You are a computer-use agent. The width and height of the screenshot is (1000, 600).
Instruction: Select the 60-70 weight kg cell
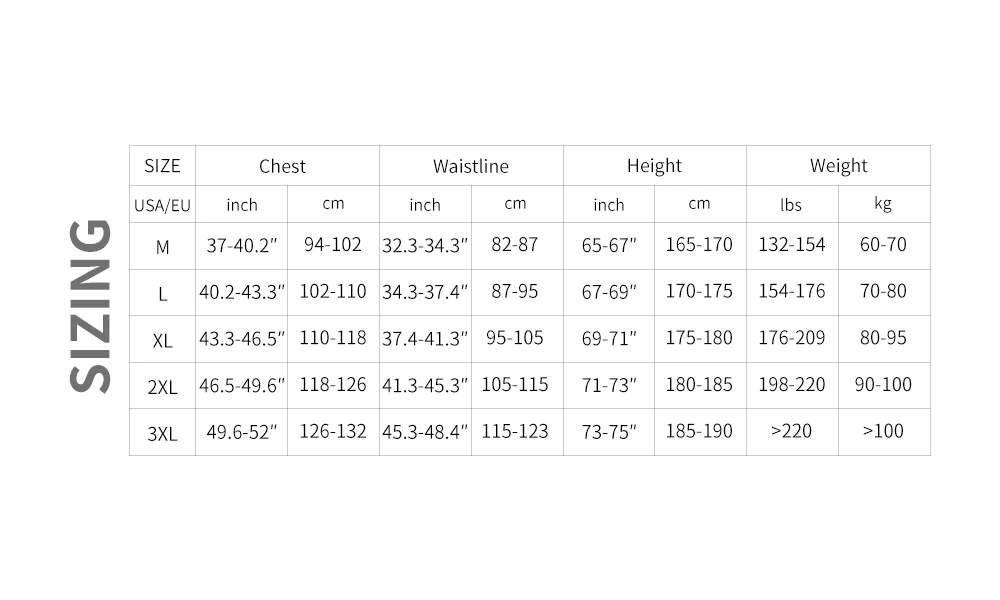(x=883, y=245)
